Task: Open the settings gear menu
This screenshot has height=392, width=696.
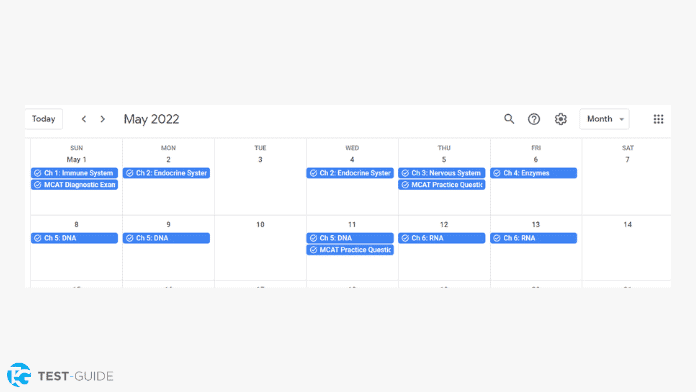Action: pos(561,119)
